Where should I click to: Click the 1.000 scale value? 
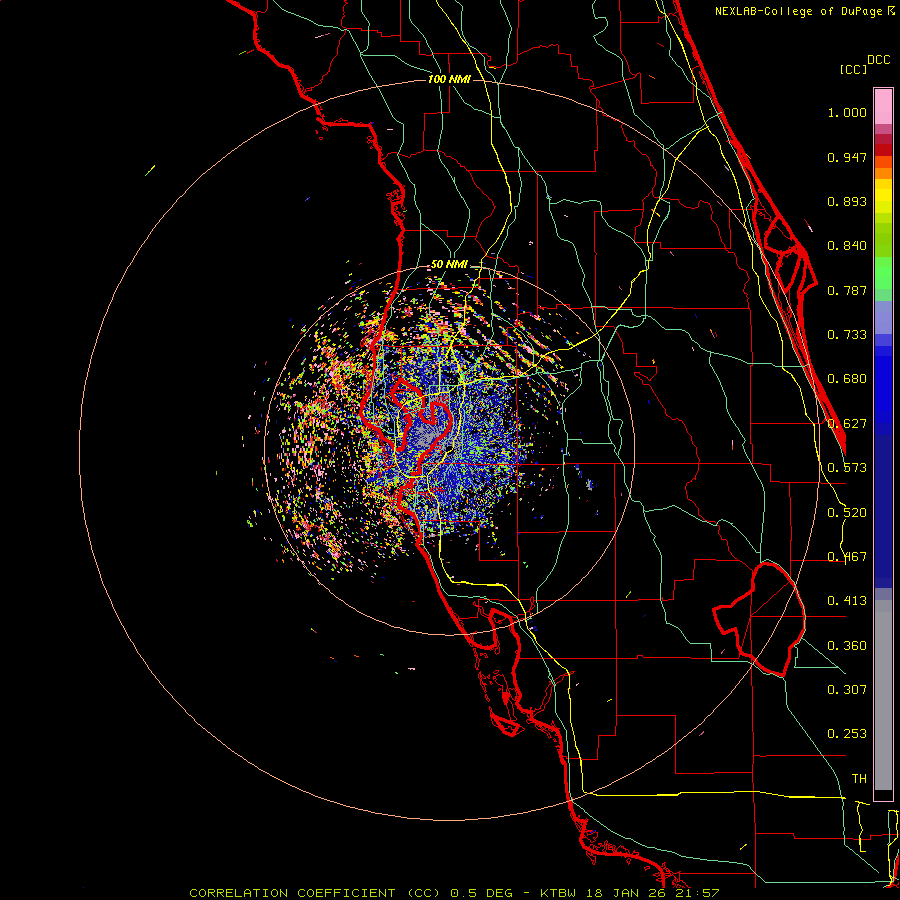tap(847, 112)
